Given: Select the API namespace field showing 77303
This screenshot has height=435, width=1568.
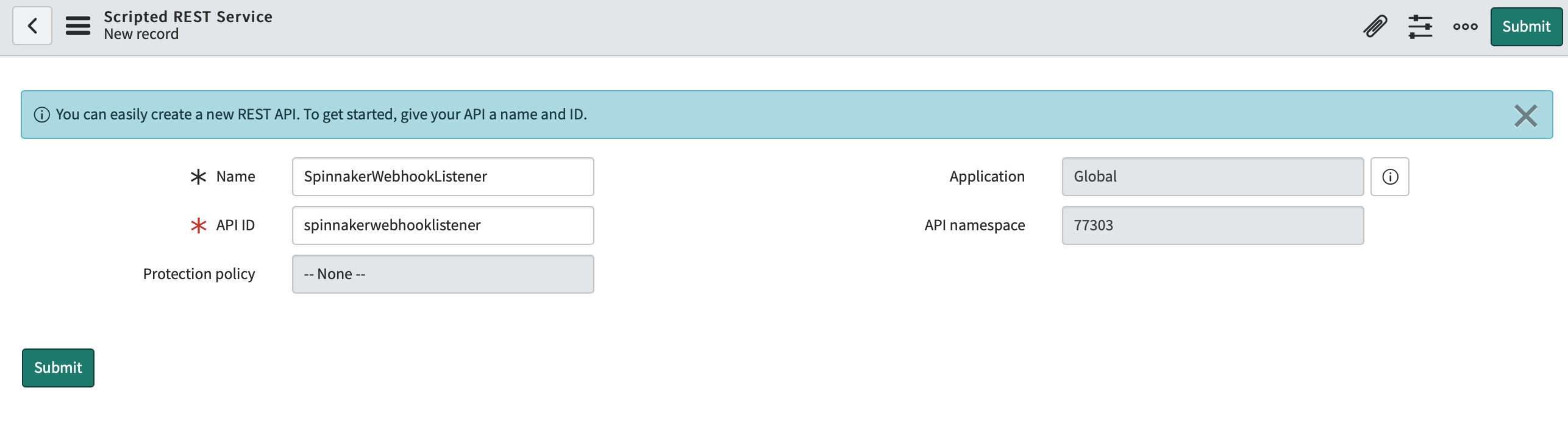Looking at the screenshot, I should 1212,225.
